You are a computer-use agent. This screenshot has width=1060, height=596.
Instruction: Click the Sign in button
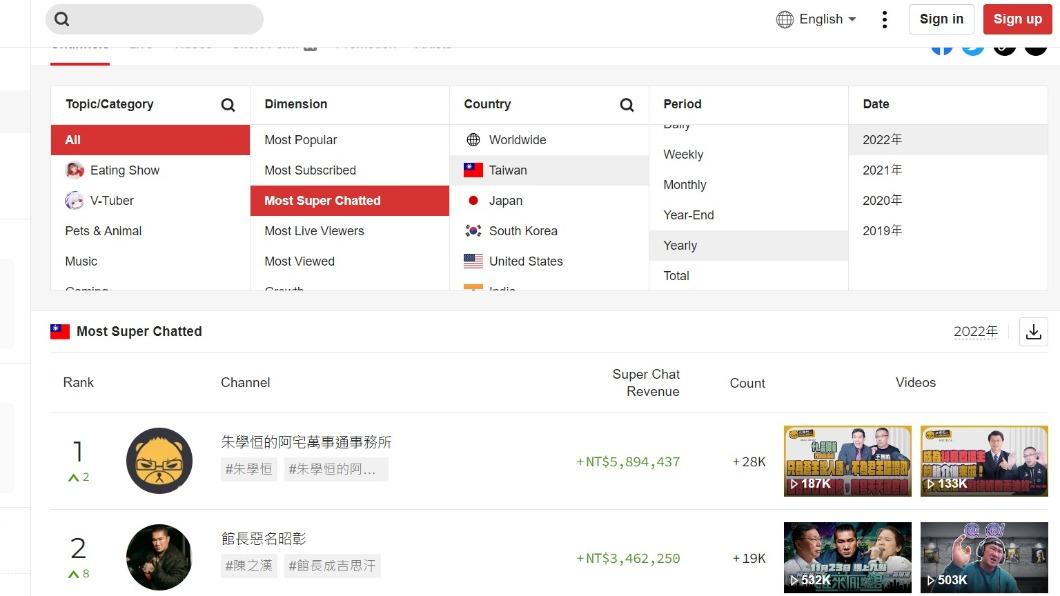click(941, 19)
